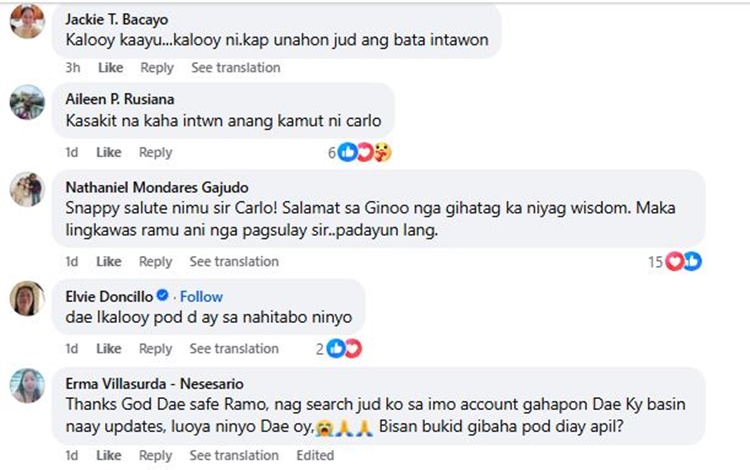The height and width of the screenshot is (470, 750).
Task: Click the heart reaction icon on Nathaniel's comment
Action: [674, 262]
